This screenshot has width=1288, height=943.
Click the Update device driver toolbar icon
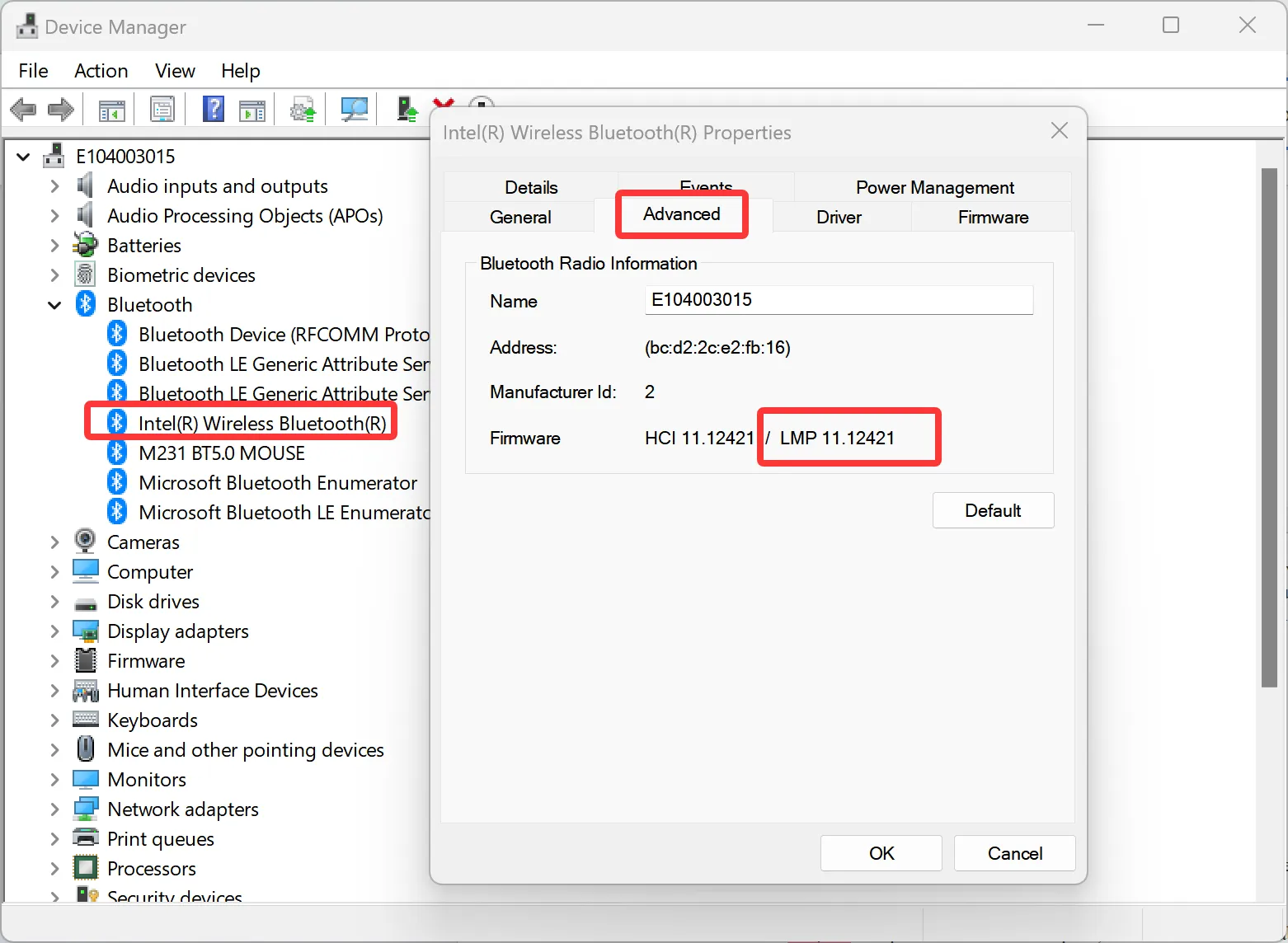click(303, 109)
